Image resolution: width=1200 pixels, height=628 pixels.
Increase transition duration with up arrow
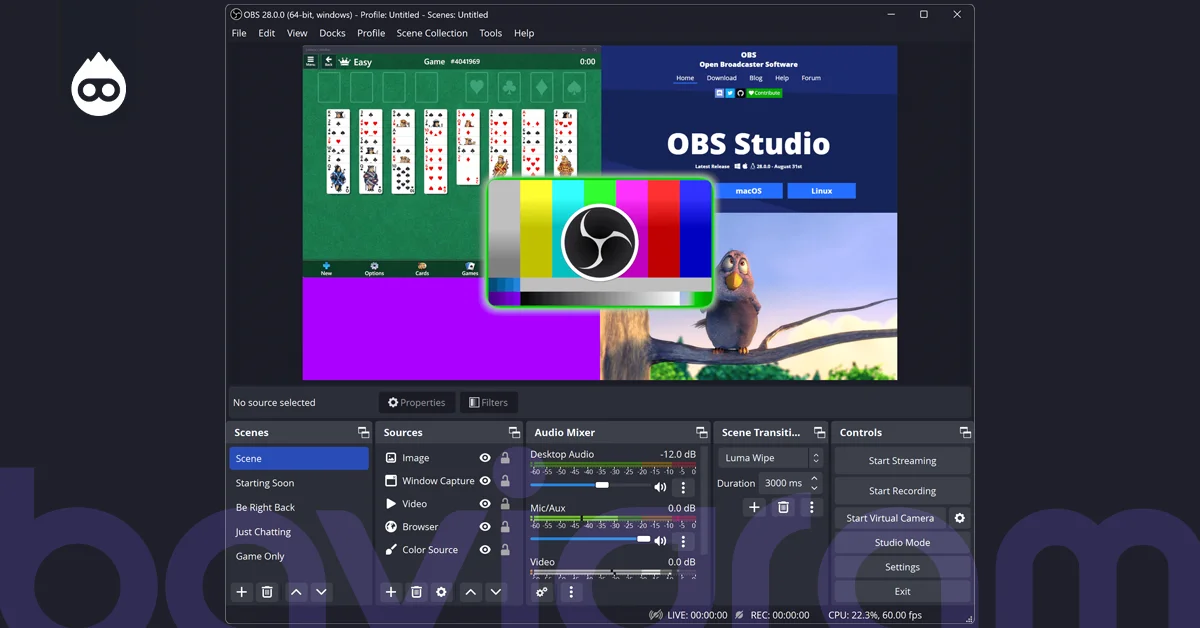click(x=815, y=478)
